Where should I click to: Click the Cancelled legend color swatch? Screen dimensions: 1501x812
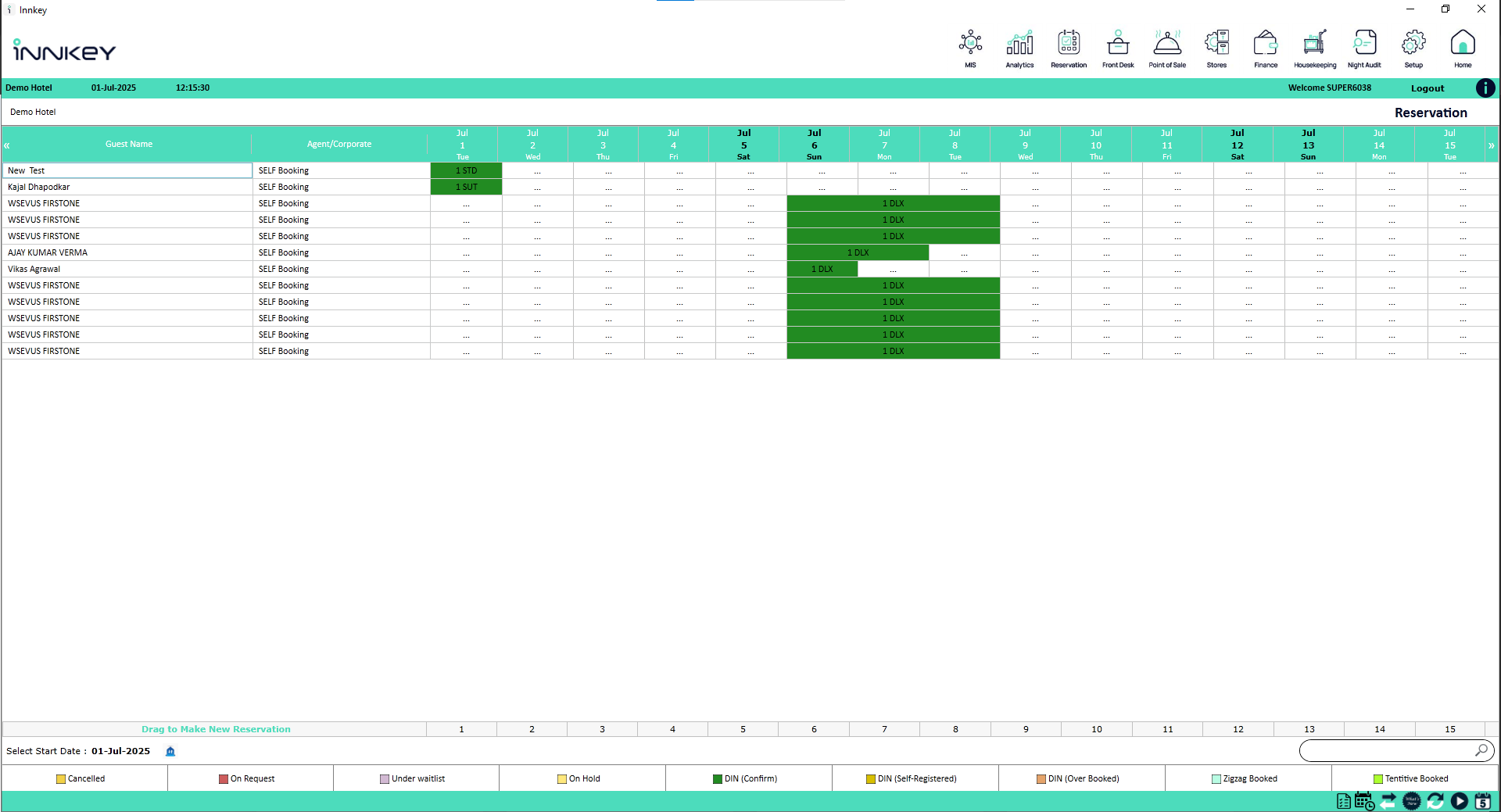click(61, 779)
